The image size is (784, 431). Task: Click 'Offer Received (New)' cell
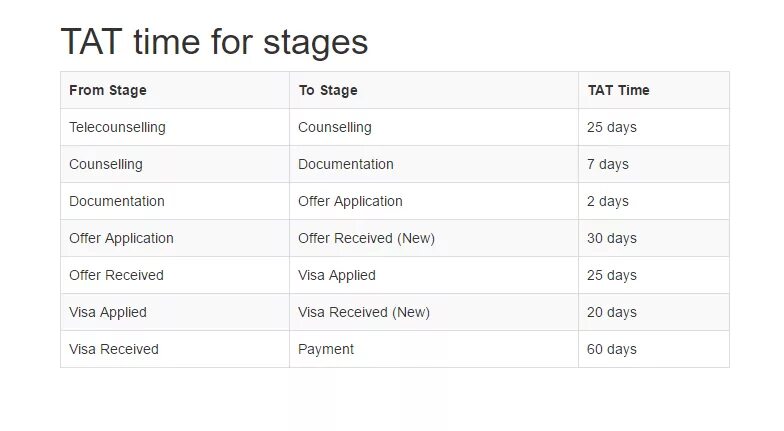(366, 238)
